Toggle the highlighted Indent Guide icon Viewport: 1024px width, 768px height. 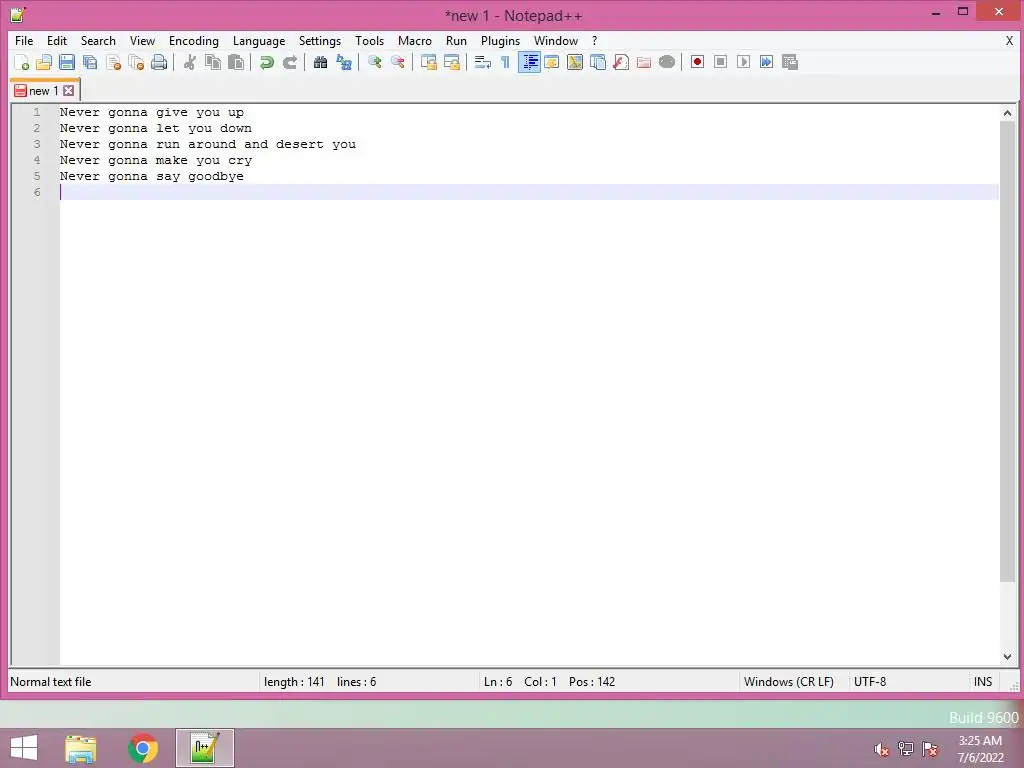click(529, 62)
